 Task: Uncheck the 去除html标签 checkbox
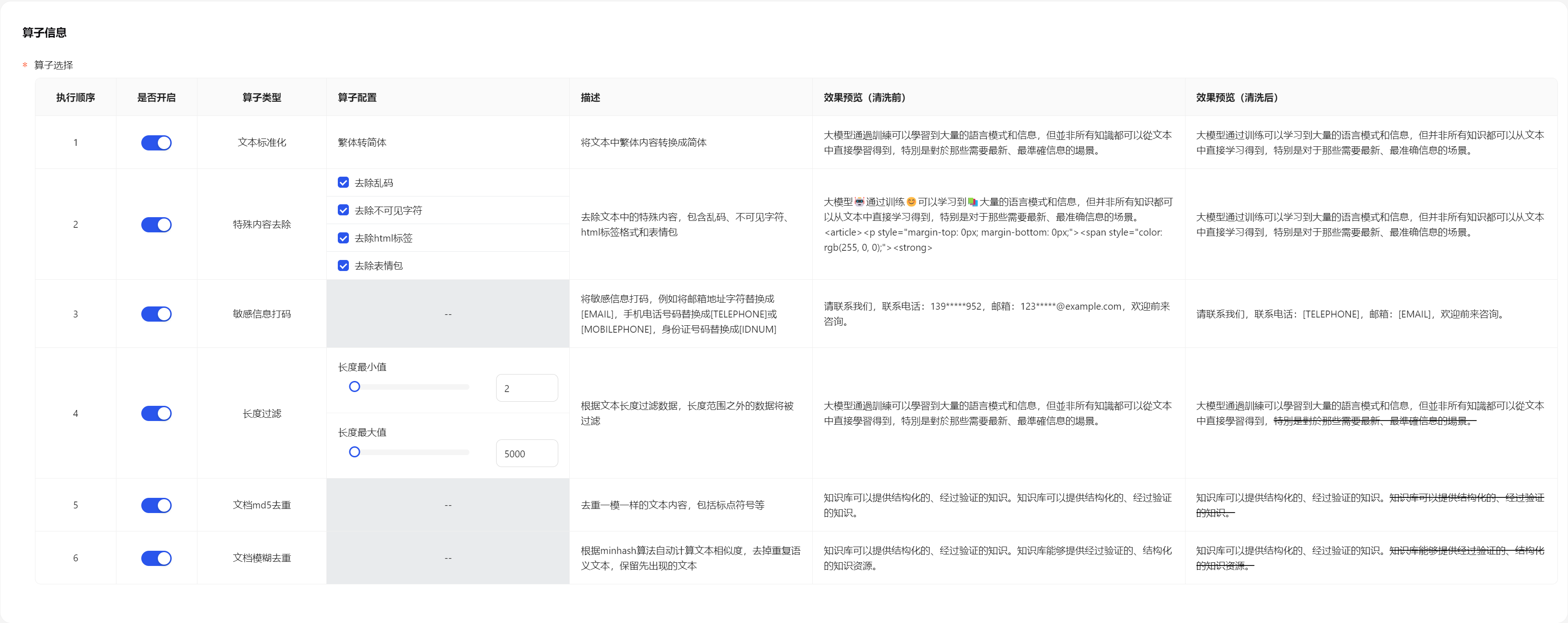(x=343, y=238)
